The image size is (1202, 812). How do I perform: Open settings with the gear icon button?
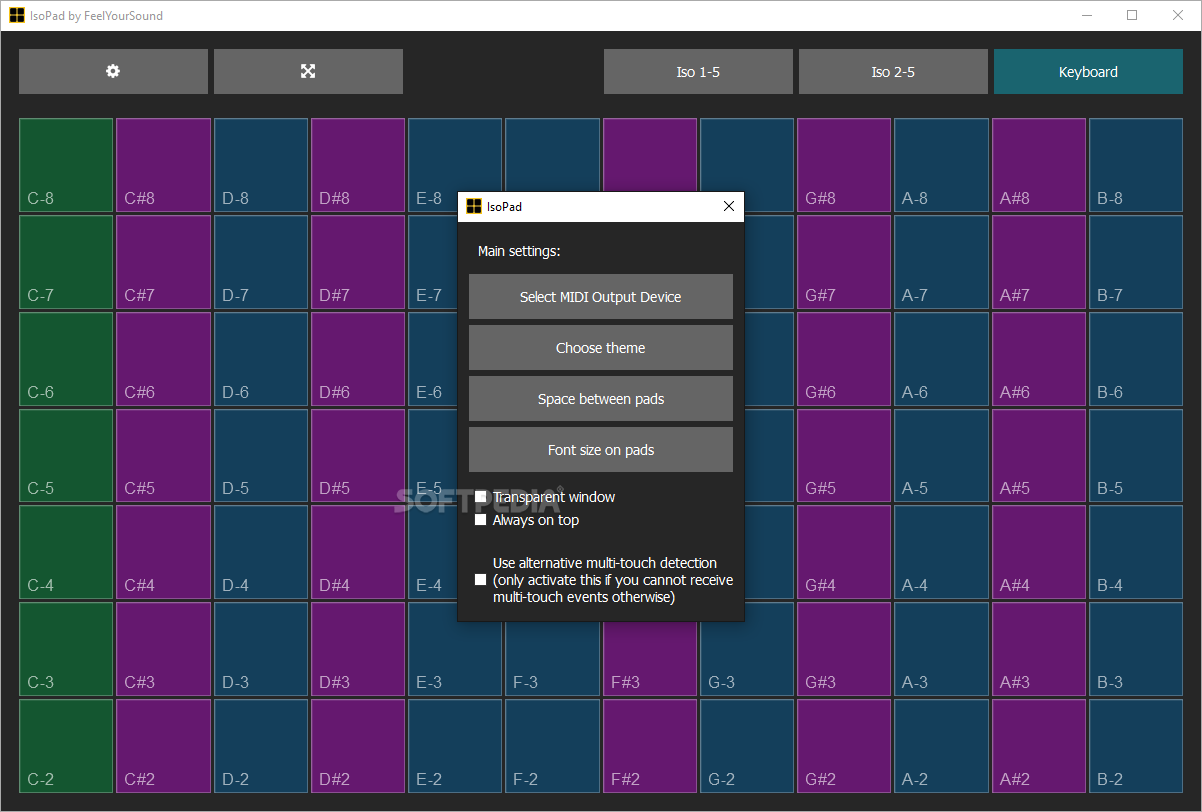(113, 72)
